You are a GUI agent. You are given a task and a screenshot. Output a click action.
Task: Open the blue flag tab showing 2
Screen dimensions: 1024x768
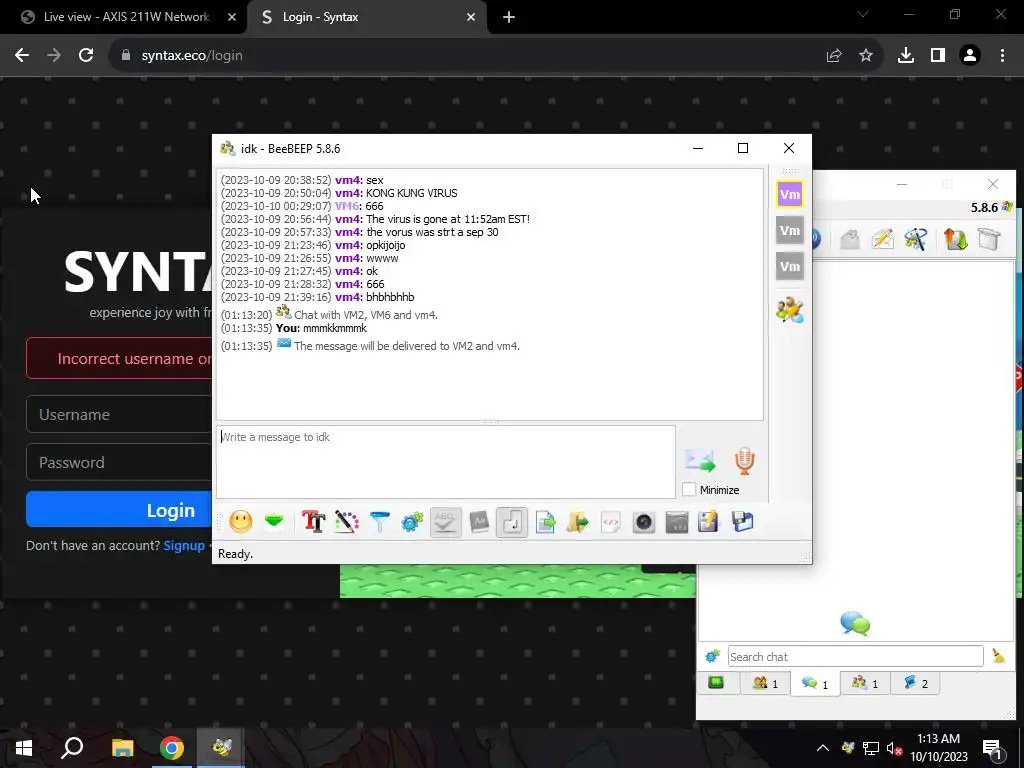pyautogui.click(x=916, y=683)
